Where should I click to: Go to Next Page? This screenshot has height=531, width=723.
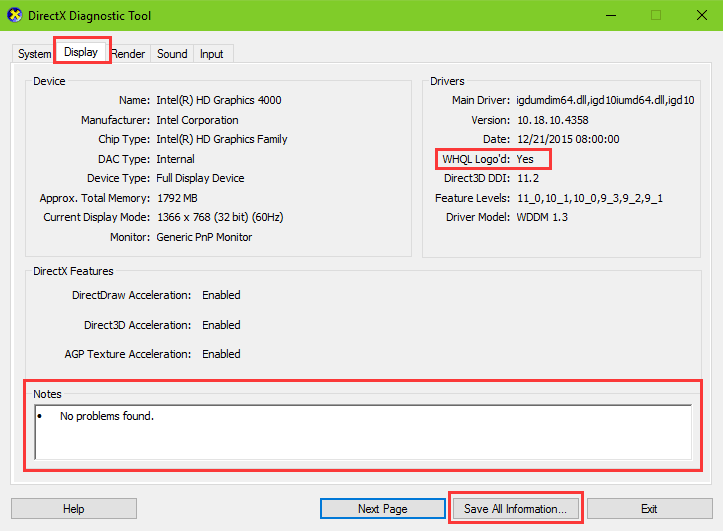(x=383, y=508)
